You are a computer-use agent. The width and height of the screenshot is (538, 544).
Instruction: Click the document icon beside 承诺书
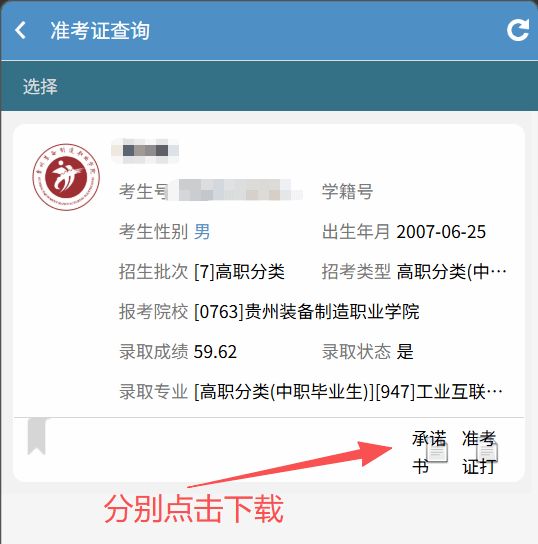coord(437,452)
